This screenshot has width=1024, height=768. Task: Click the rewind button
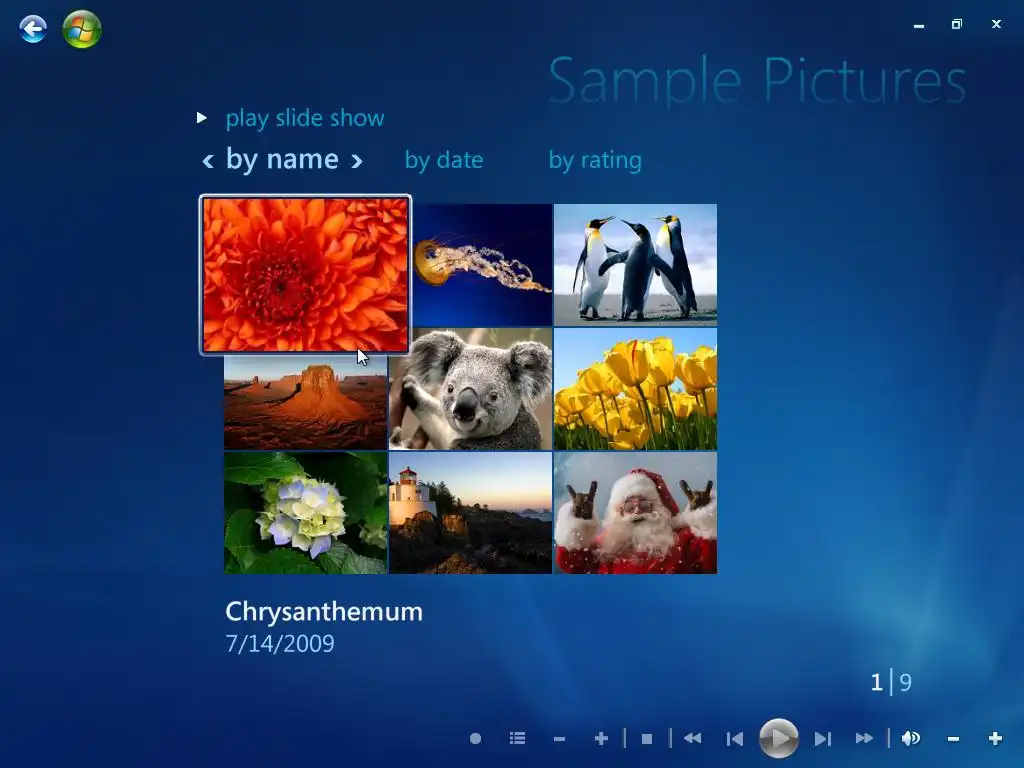[x=692, y=739]
